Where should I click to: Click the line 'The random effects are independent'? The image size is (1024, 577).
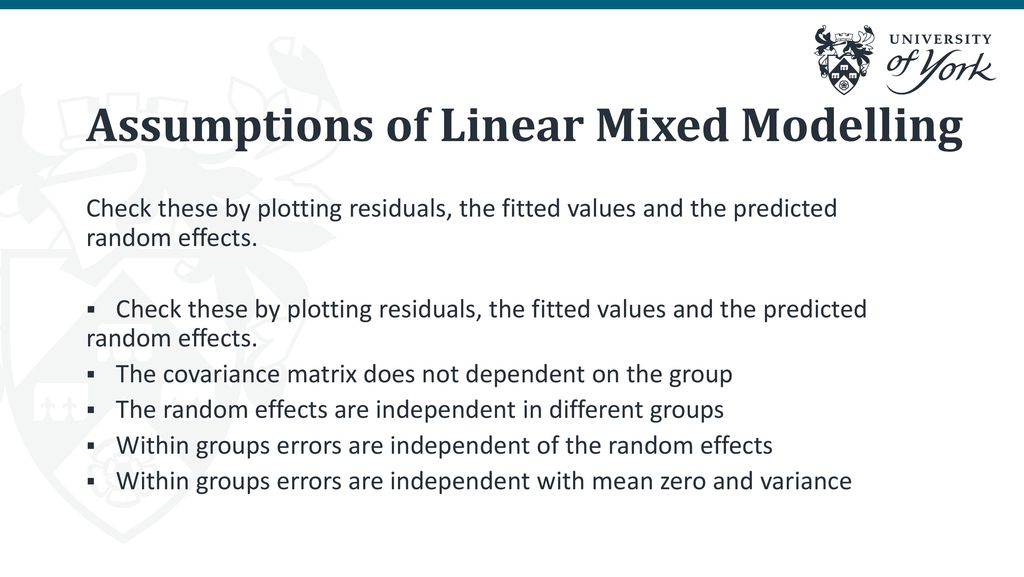click(x=420, y=410)
